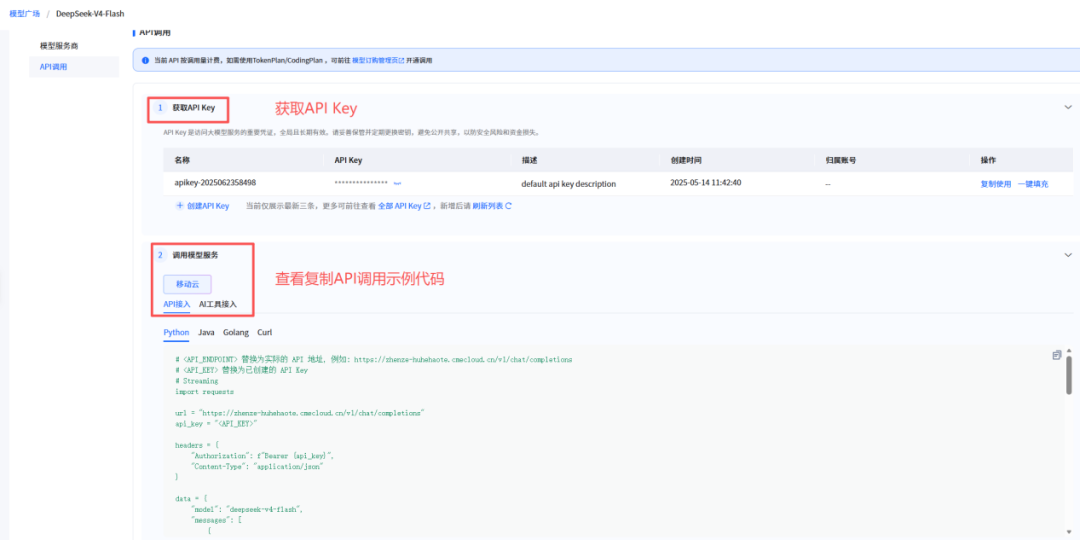Image resolution: width=1080 pixels, height=540 pixels.
Task: Click the apikey-2025062358498 name cell
Action: pos(216,183)
